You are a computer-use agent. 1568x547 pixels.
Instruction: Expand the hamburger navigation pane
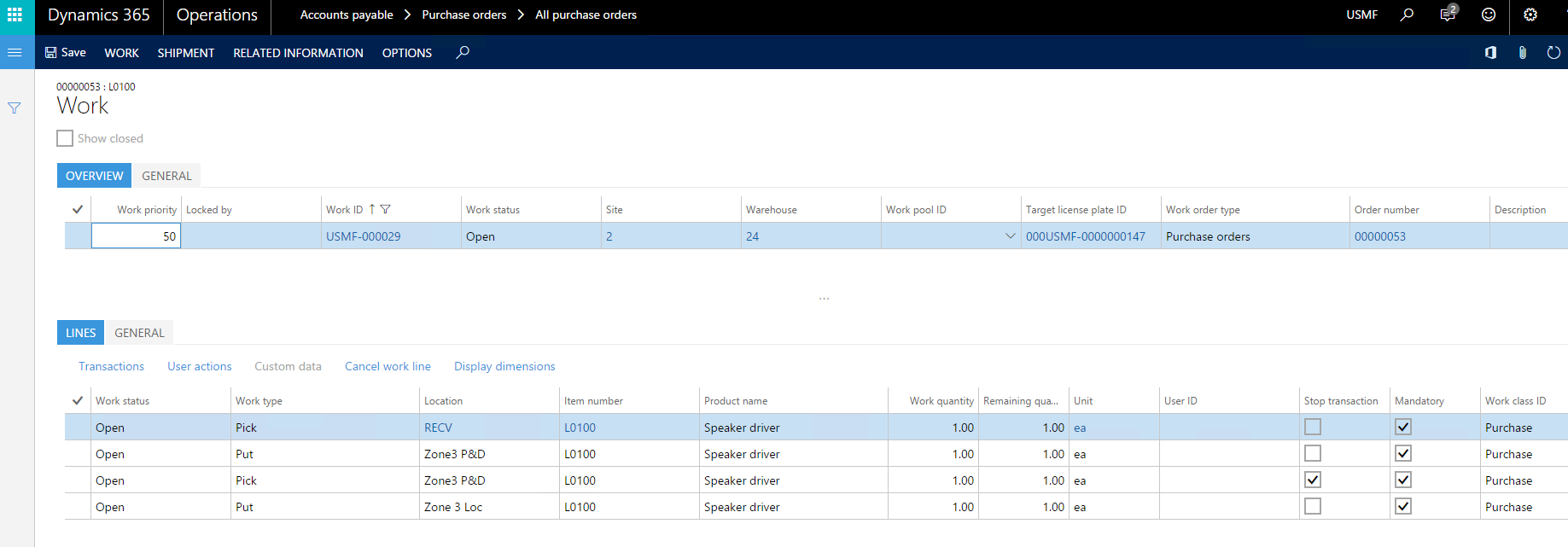click(x=15, y=52)
